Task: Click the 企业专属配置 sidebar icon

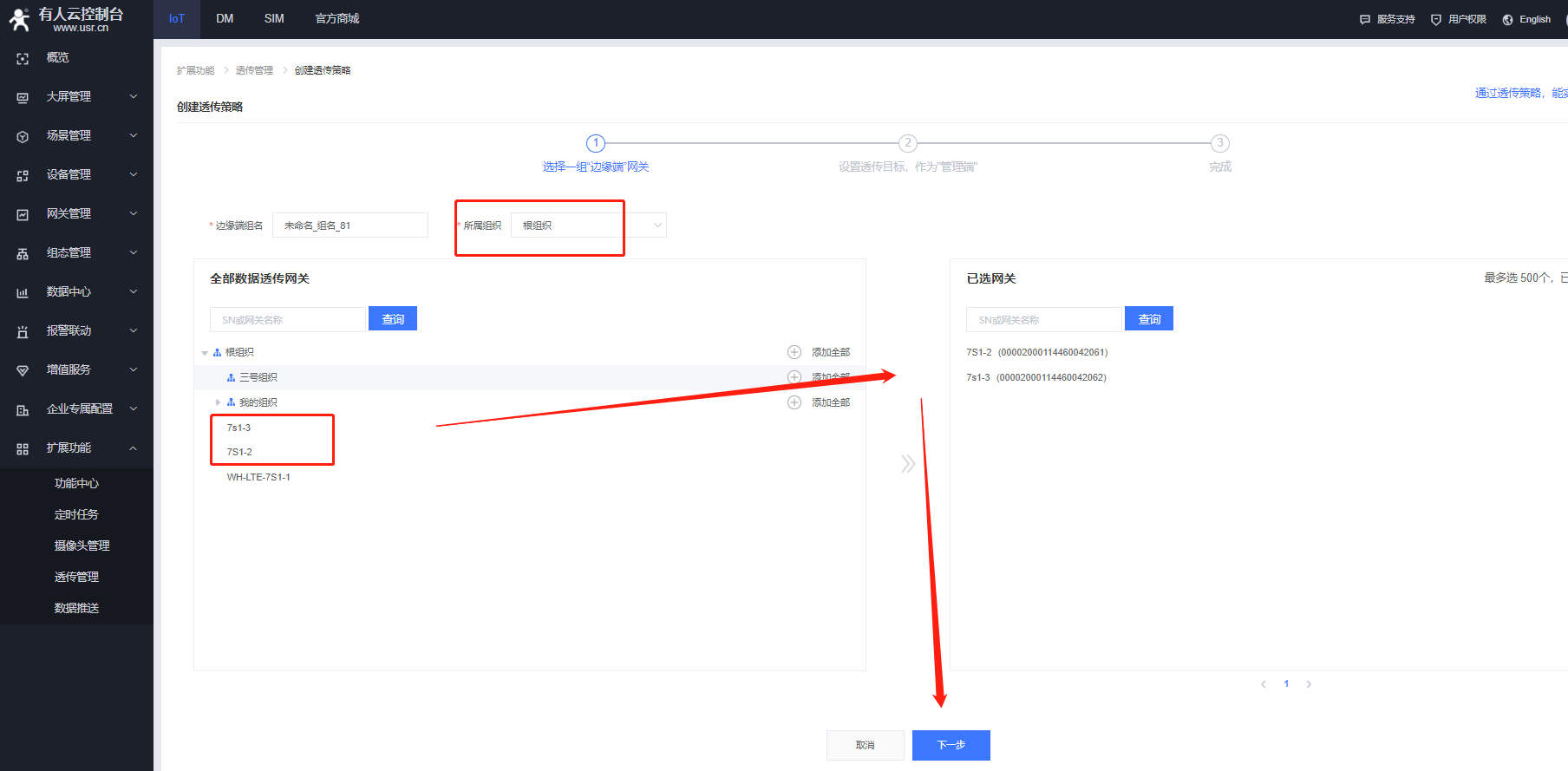Action: tap(23, 409)
